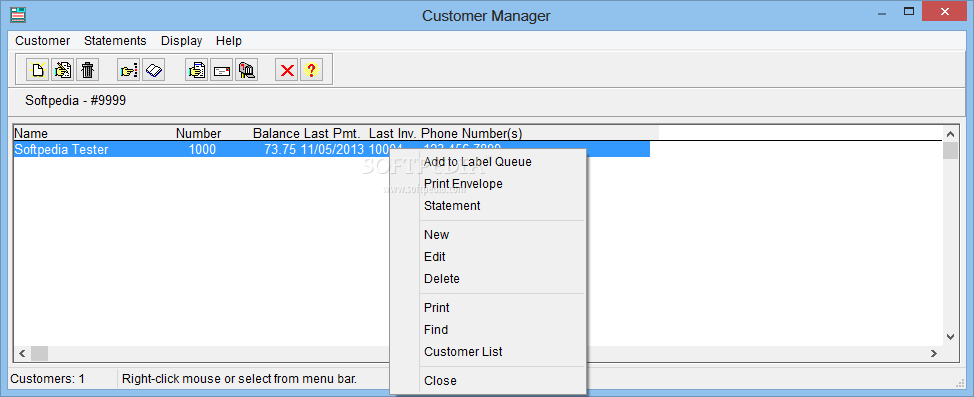Choose Print Envelope in context menu
The width and height of the screenshot is (974, 397).
(x=488, y=184)
